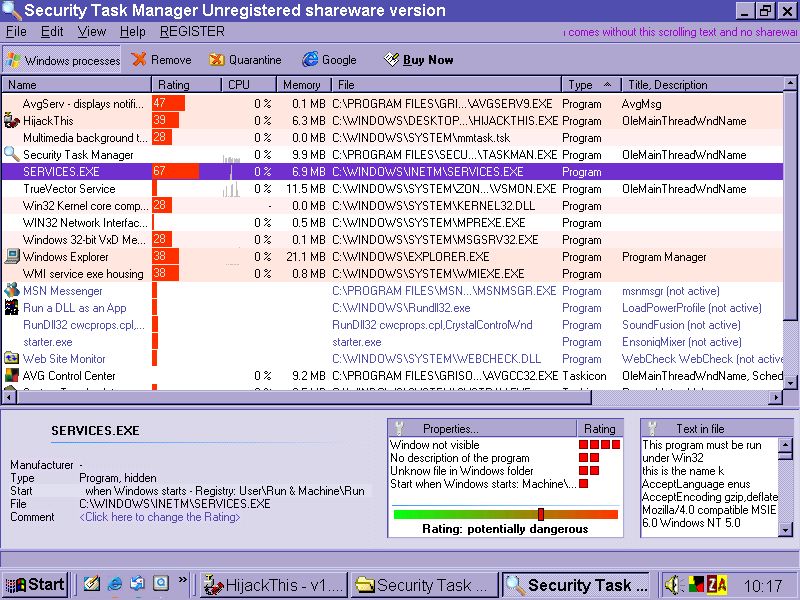Click the Windows Explorer computer icon
The width and height of the screenshot is (800, 600).
(11, 256)
